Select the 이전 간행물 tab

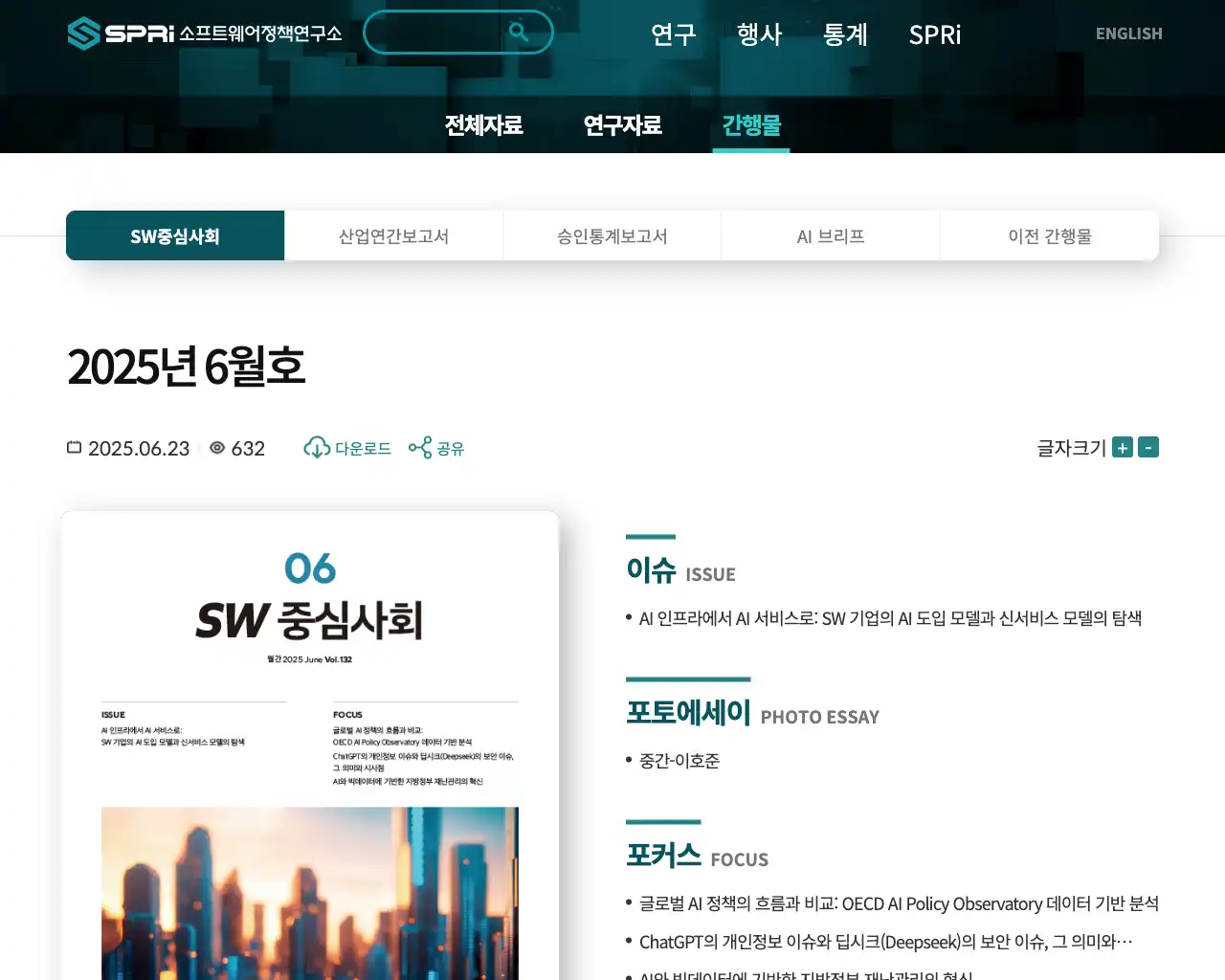pos(1050,236)
